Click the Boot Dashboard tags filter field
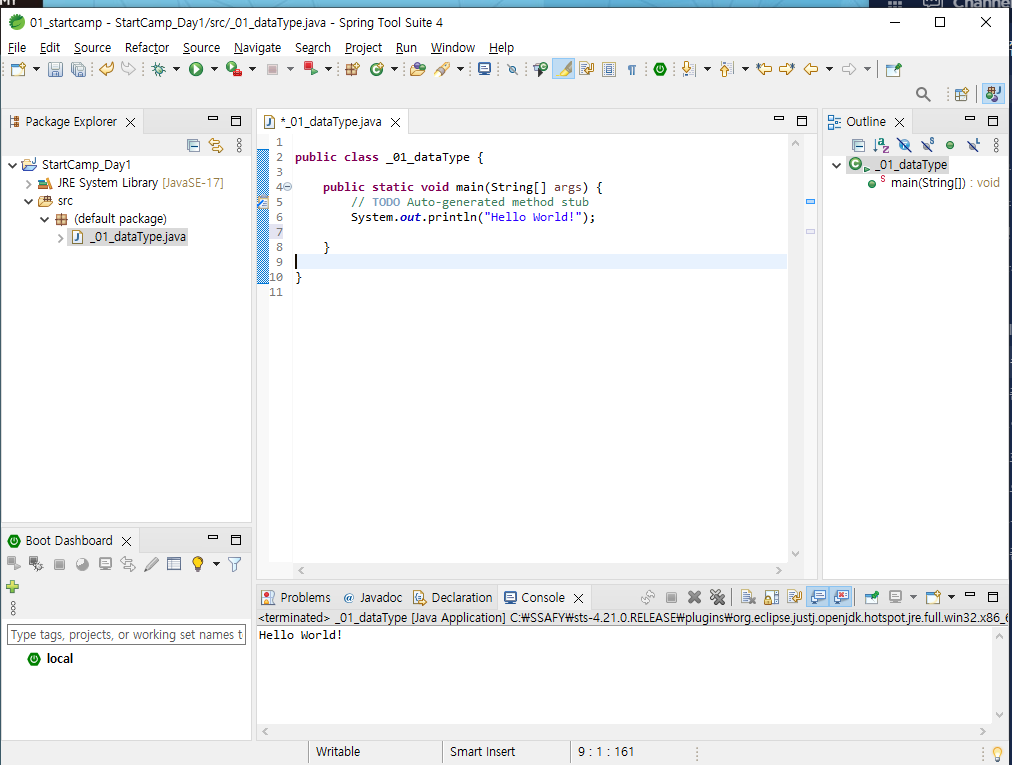This screenshot has width=1012, height=765. [126, 635]
